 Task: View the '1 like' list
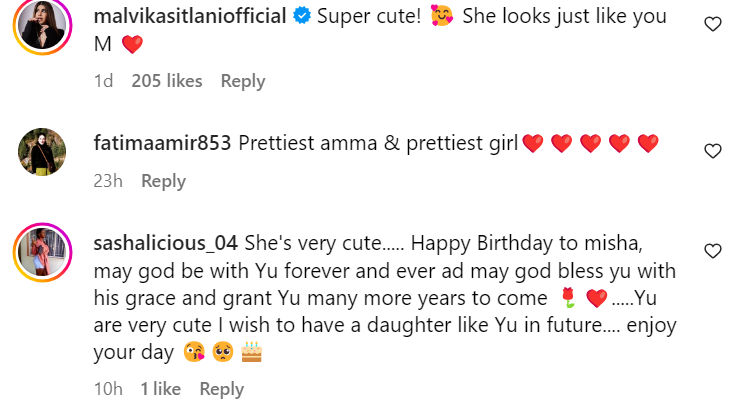tap(160, 389)
